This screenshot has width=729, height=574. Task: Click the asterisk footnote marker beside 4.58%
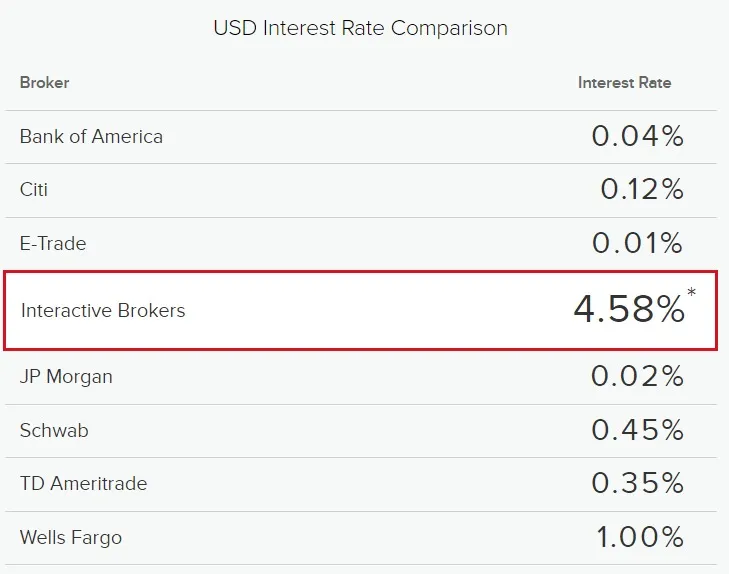[x=692, y=293]
